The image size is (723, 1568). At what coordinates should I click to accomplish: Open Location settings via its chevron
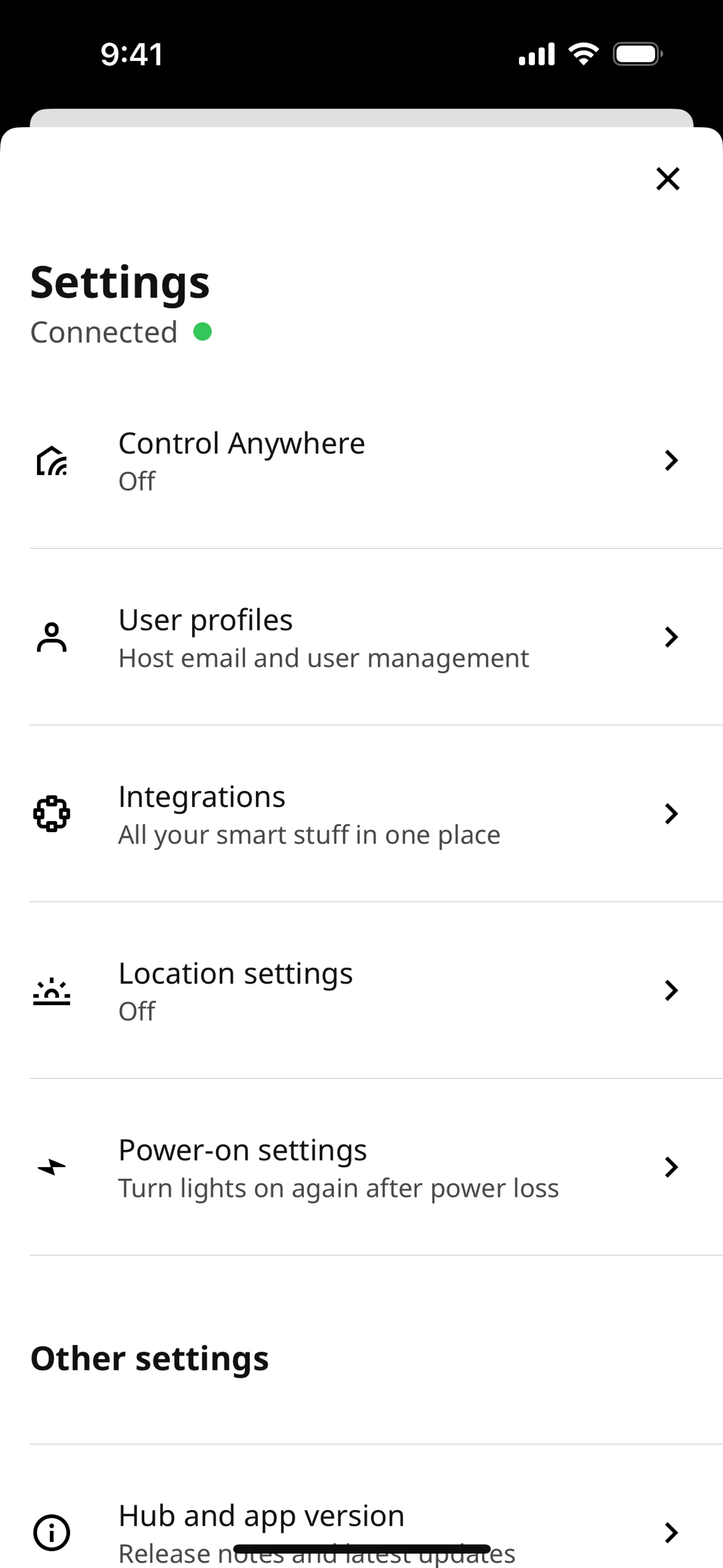671,990
